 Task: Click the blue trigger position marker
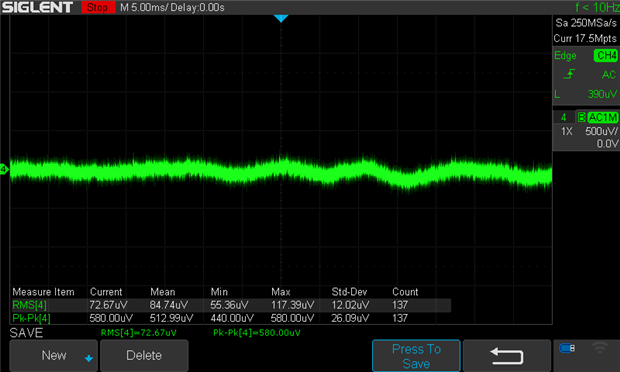[x=281, y=18]
